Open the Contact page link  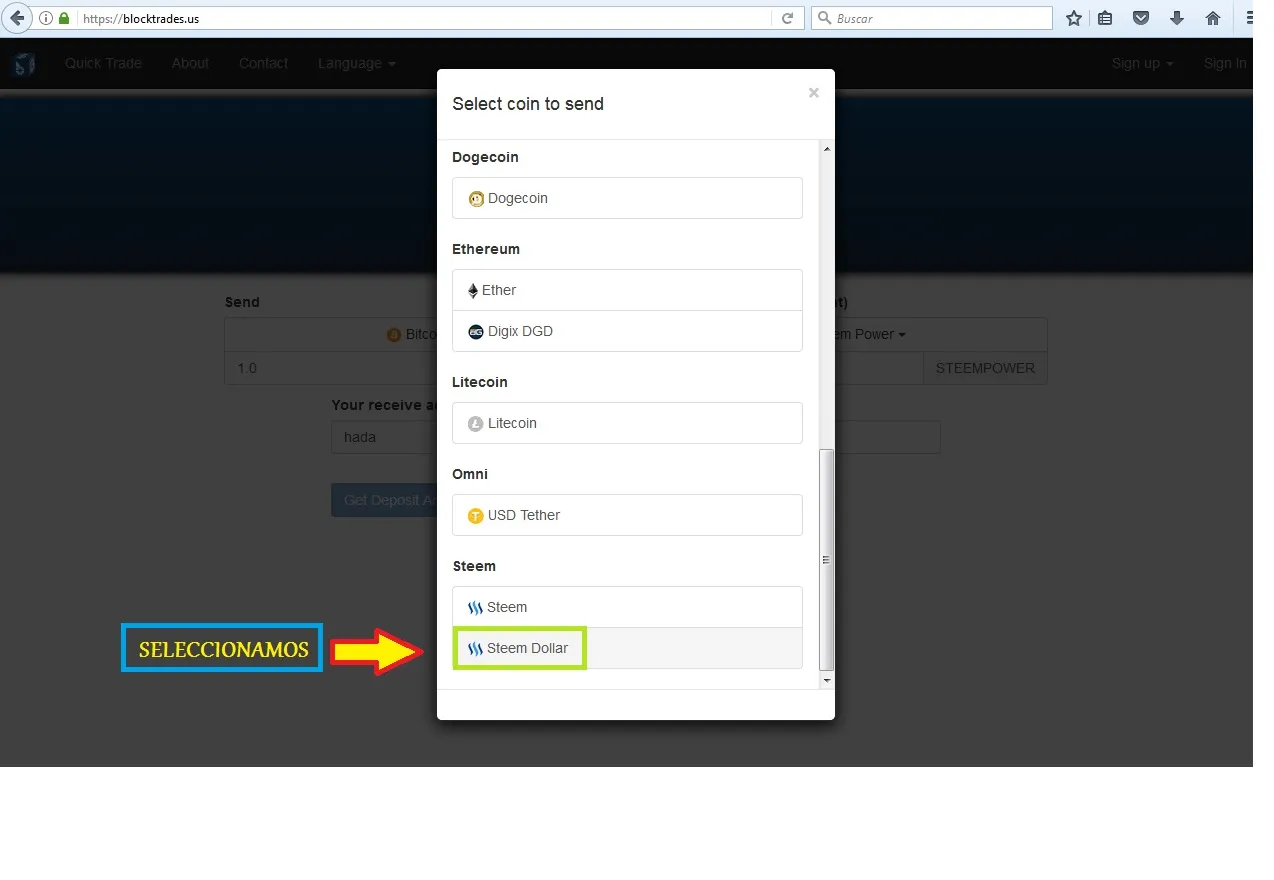(263, 63)
